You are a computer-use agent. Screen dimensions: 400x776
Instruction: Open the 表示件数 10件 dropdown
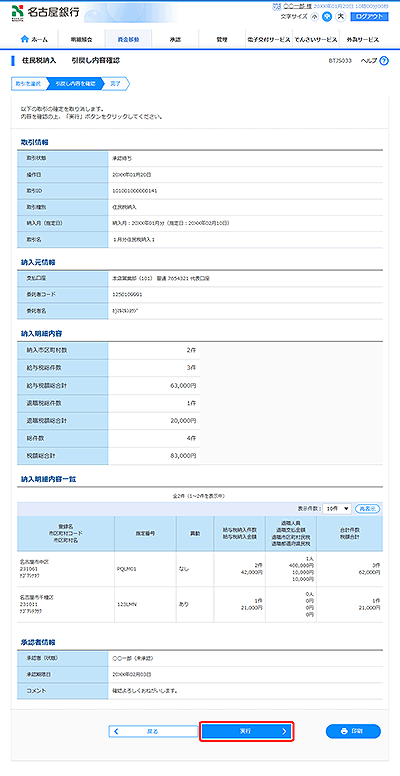tap(336, 509)
